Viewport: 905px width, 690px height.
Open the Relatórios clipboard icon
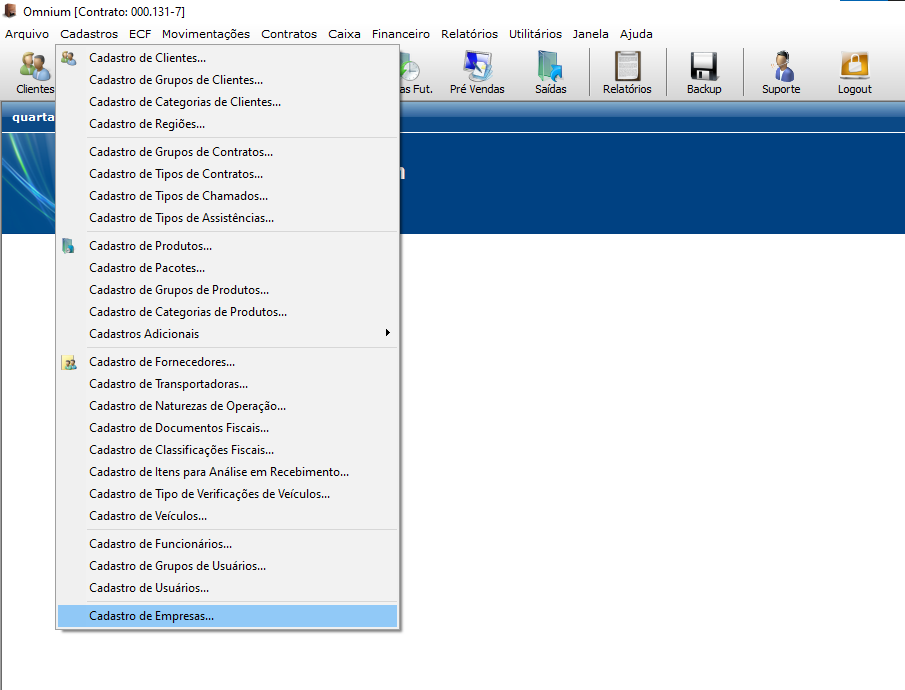point(627,66)
